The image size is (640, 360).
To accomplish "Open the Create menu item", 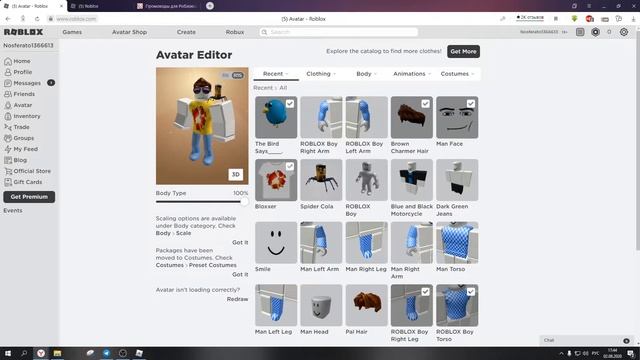I will pos(186,32).
